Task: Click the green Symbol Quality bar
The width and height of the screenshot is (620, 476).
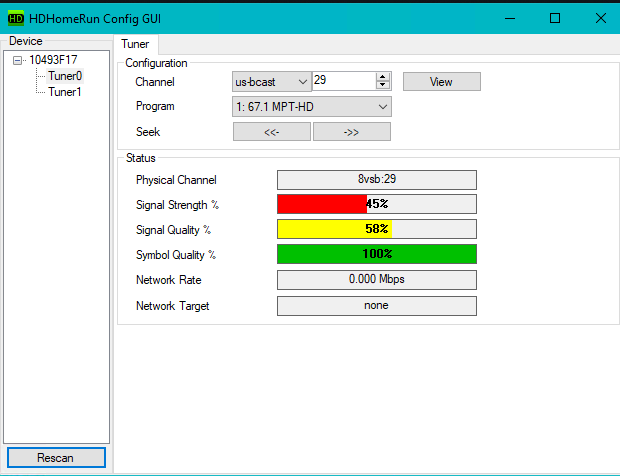Action: [x=377, y=254]
